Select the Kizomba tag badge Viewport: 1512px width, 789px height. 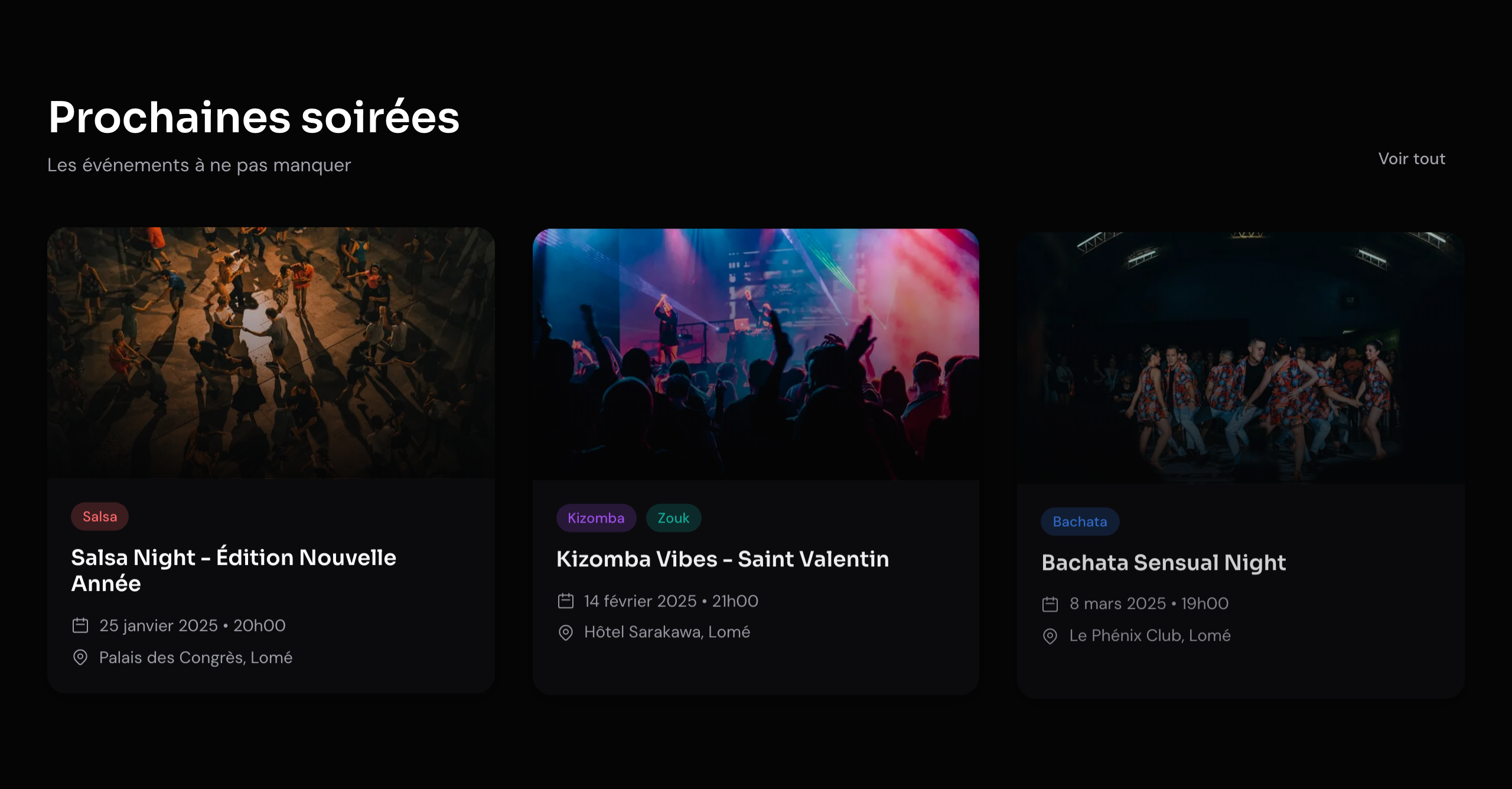pyautogui.click(x=596, y=518)
